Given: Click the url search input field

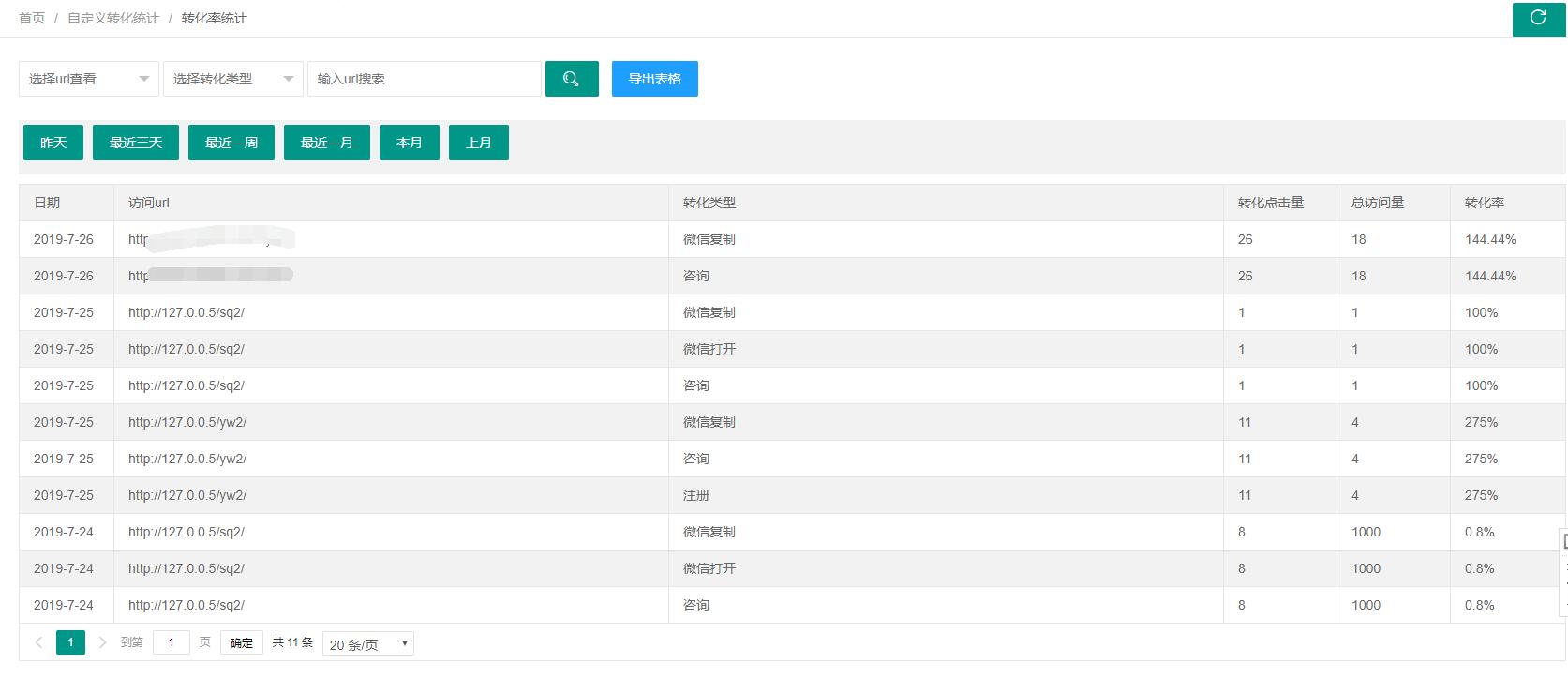Looking at the screenshot, I should tap(425, 79).
